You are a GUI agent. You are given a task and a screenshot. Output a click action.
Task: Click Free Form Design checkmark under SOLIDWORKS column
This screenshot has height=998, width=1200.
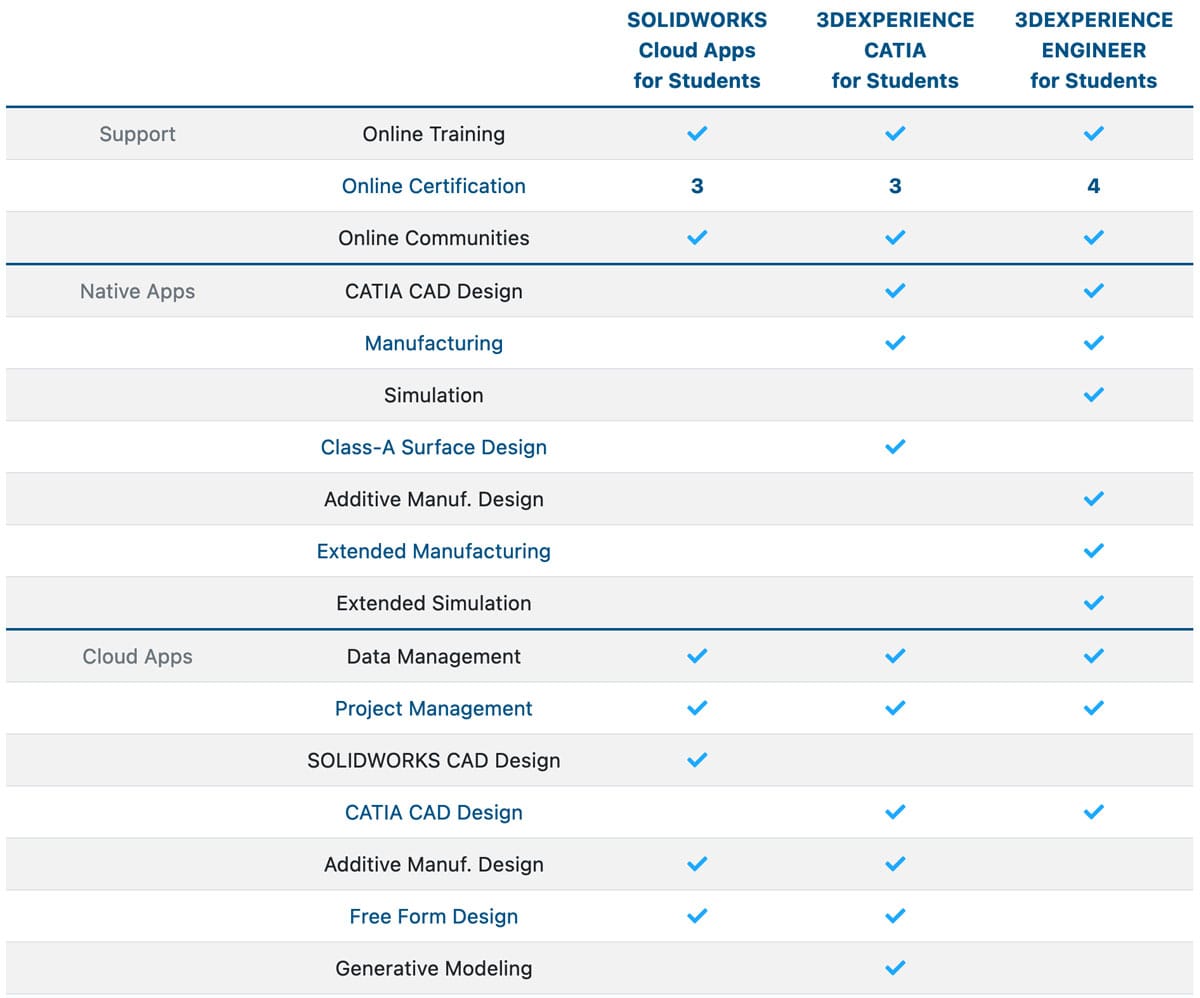[x=697, y=916]
